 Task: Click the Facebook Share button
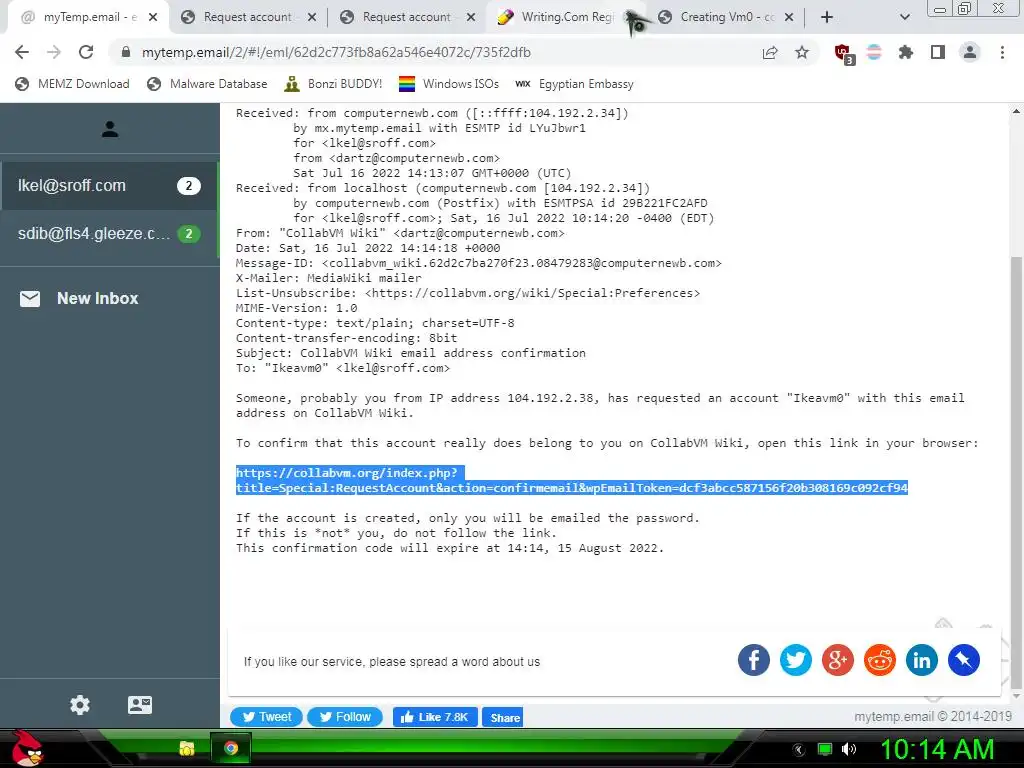pos(503,717)
